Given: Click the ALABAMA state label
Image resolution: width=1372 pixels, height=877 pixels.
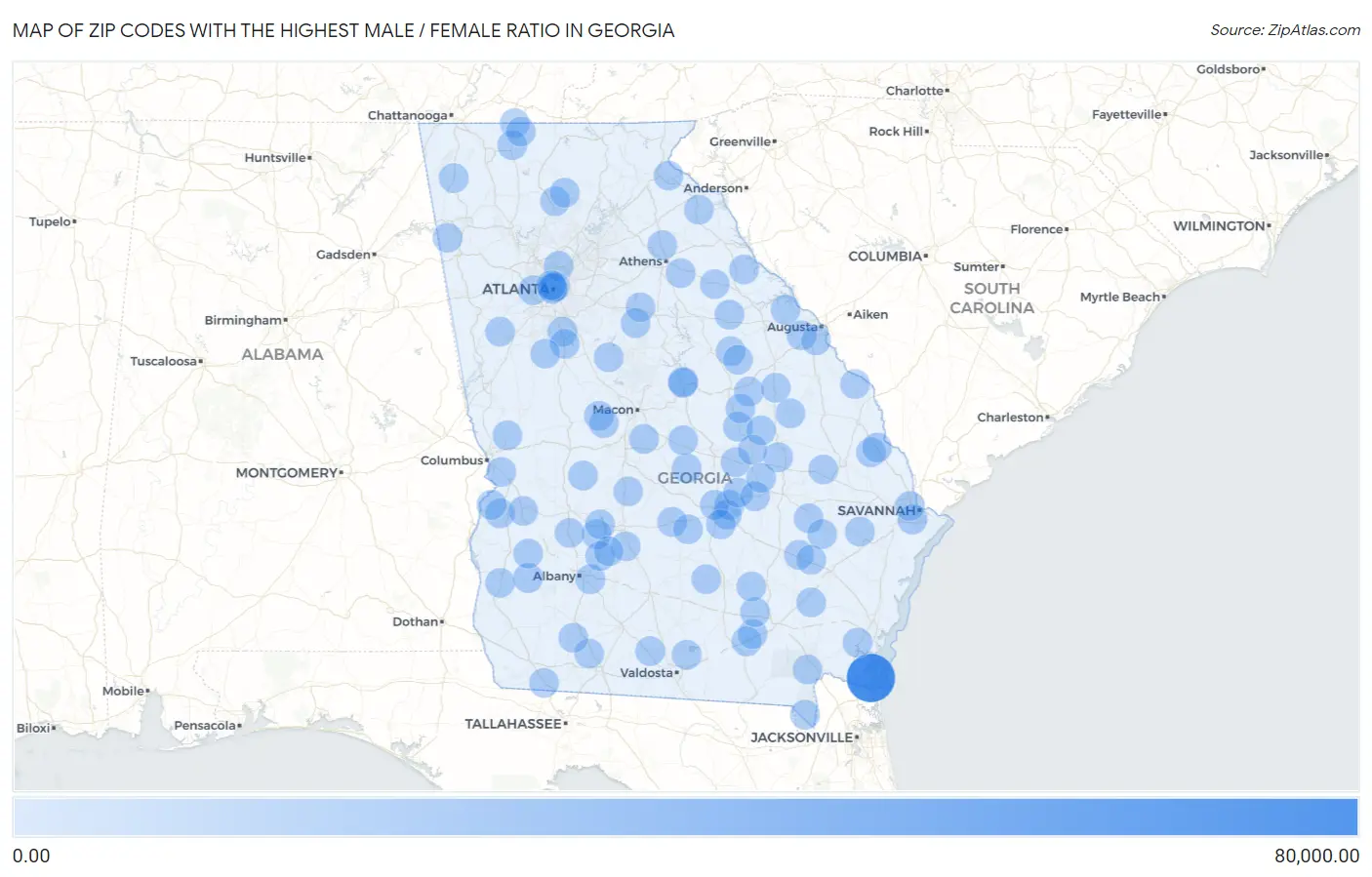Looking at the screenshot, I should (x=282, y=354).
